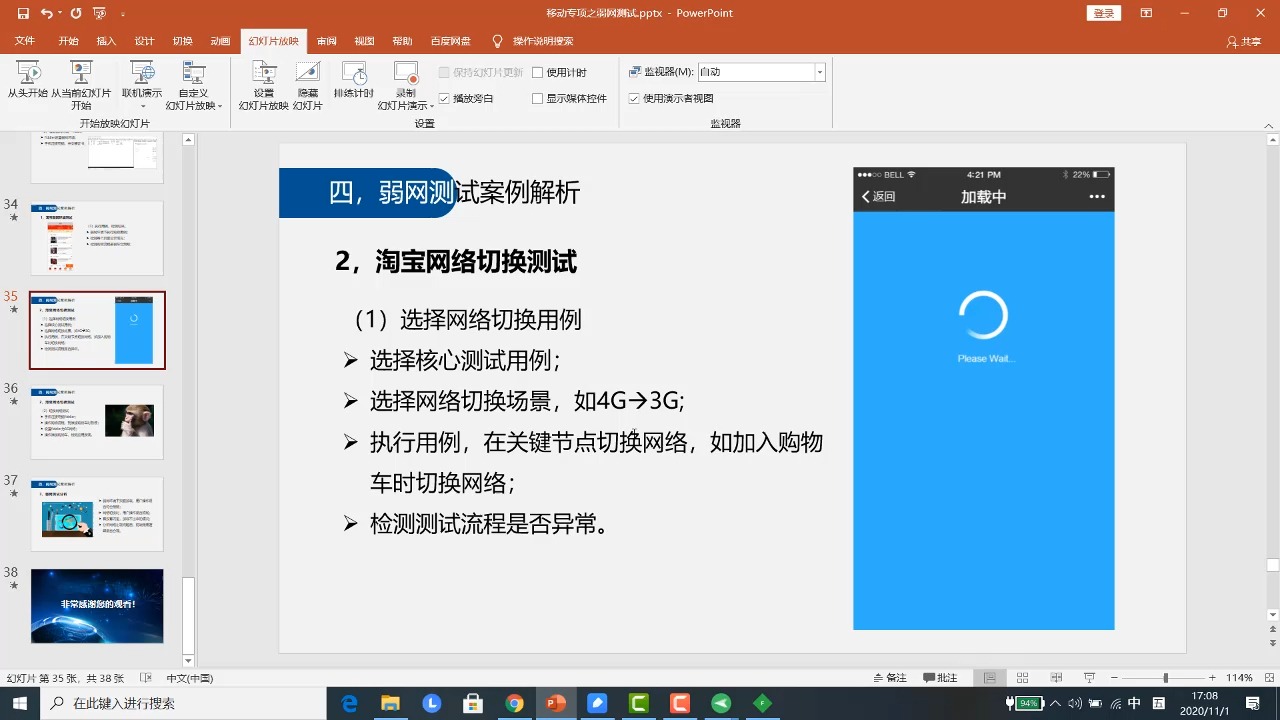Click the Share (共享) button

[x=1244, y=41]
